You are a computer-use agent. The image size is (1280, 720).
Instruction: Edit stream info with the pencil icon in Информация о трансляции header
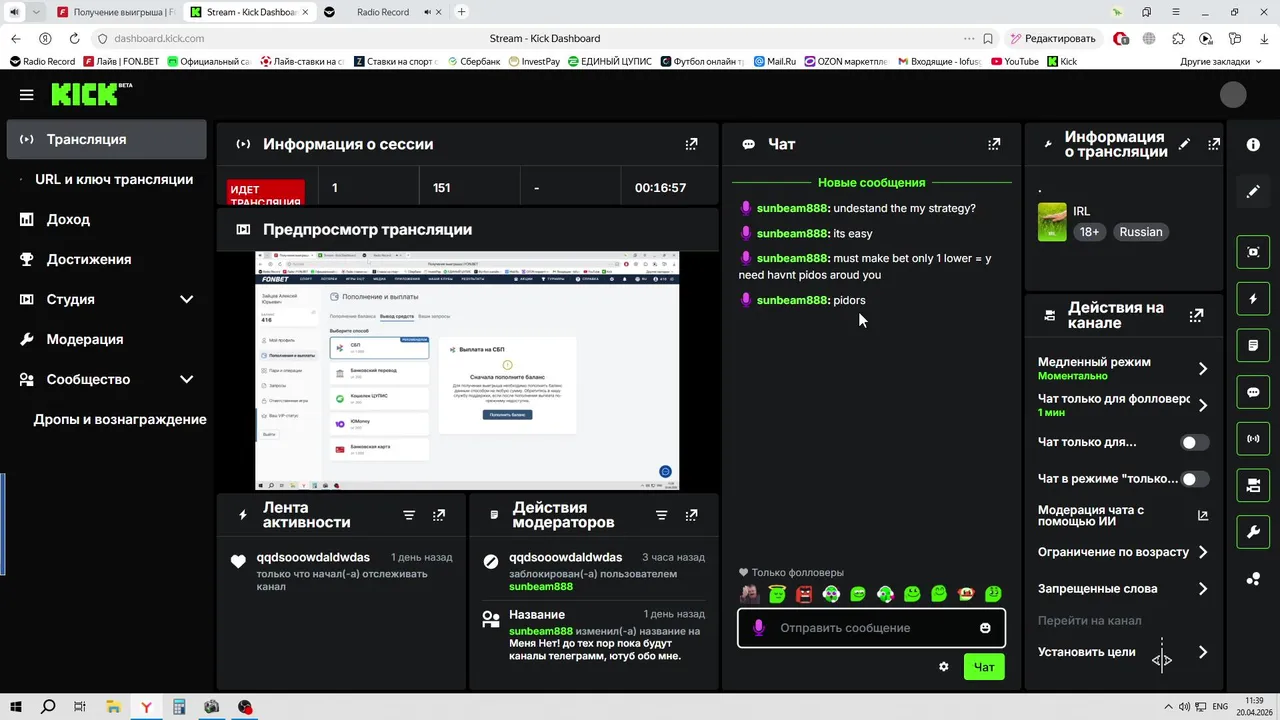pos(1185,144)
